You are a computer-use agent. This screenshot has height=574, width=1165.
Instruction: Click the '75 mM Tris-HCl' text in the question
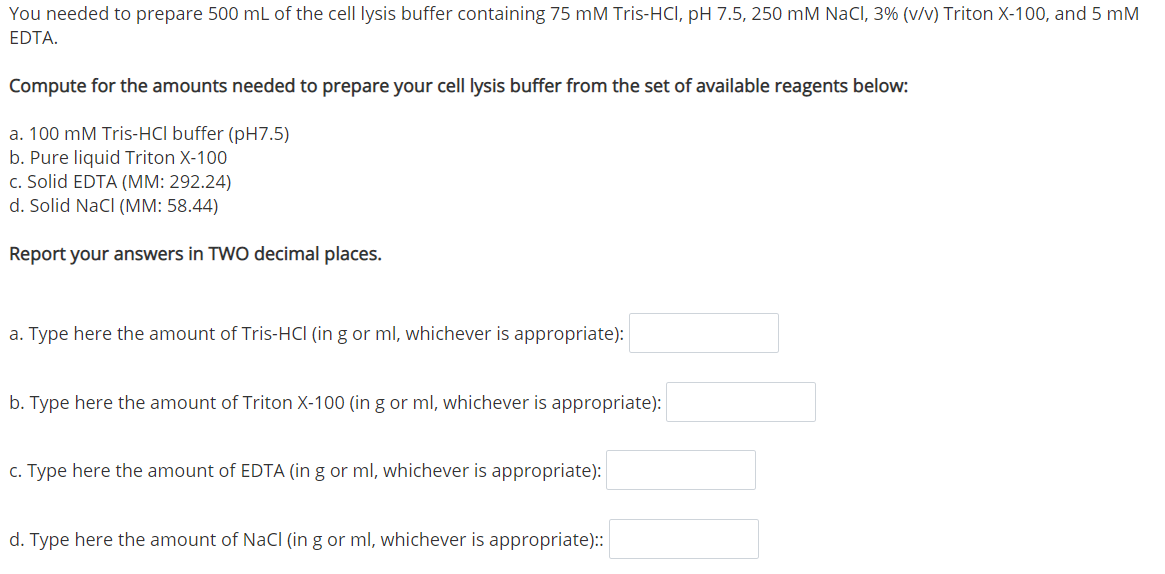coord(614,14)
